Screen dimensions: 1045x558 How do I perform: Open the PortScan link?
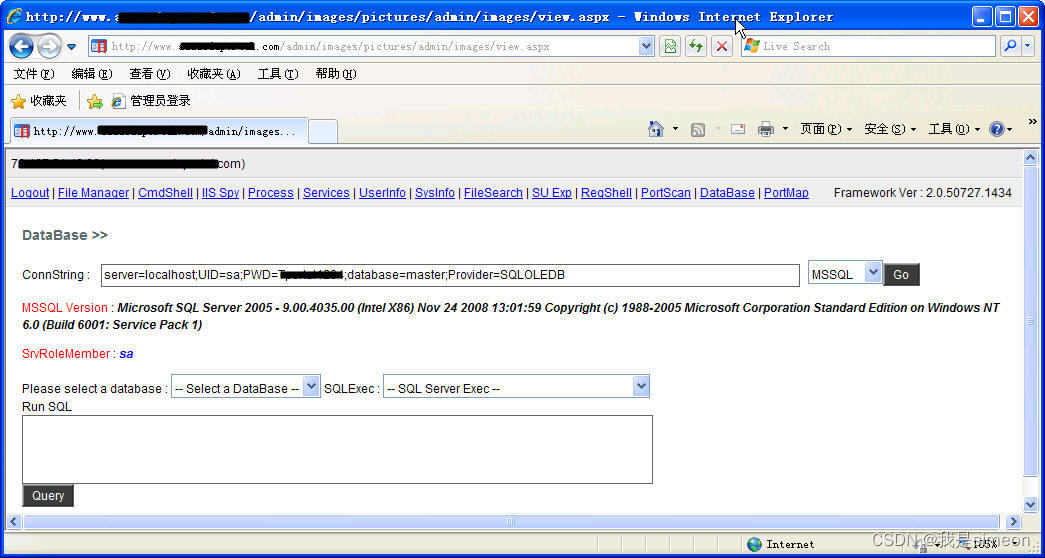666,193
